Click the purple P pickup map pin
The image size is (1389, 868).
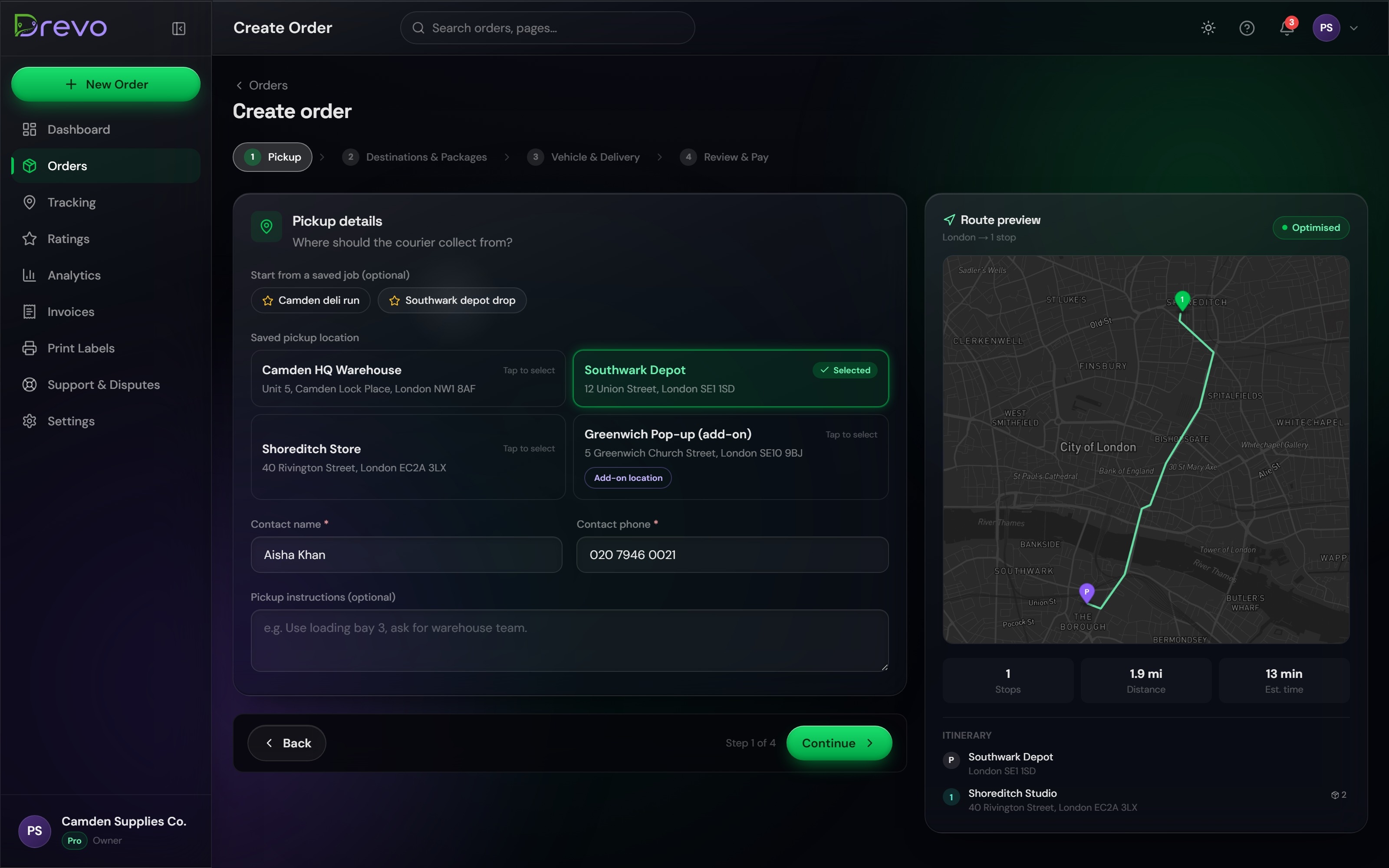tap(1086, 592)
